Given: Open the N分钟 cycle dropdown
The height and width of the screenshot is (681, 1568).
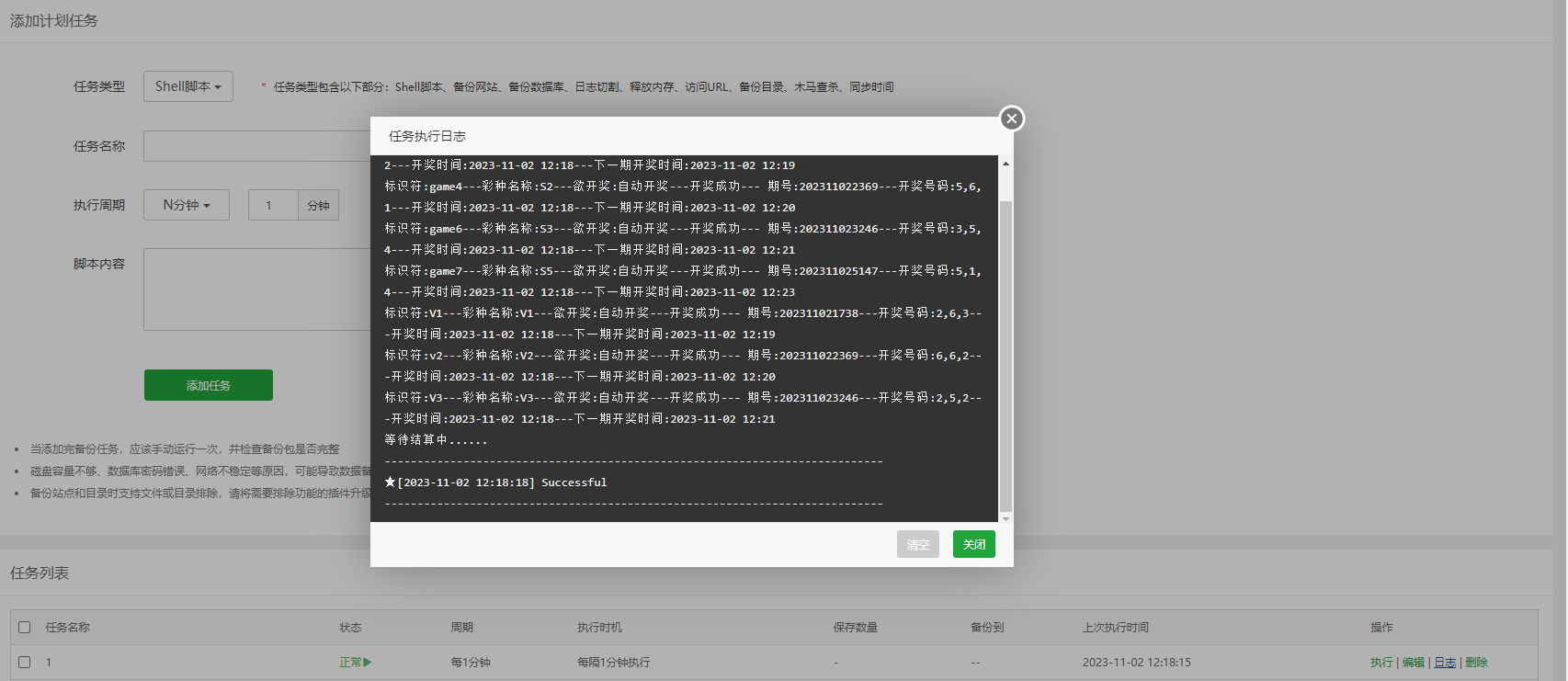Looking at the screenshot, I should coord(187,205).
